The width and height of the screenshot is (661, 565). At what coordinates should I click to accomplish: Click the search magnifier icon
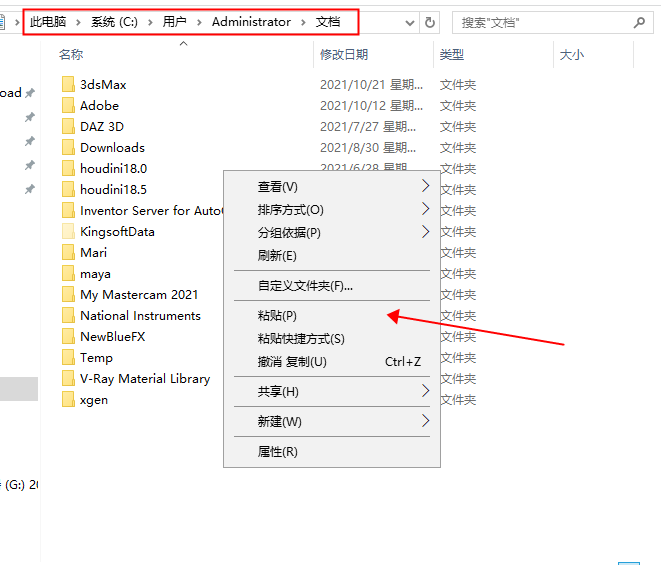(639, 22)
